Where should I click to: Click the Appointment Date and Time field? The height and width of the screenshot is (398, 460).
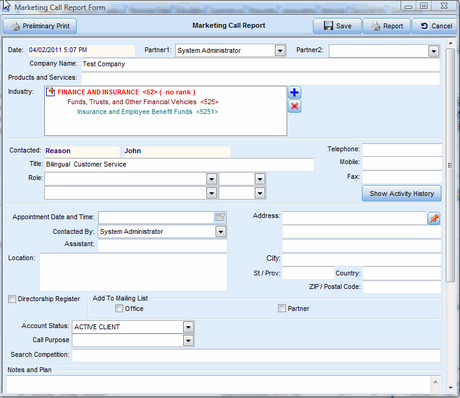156,218
